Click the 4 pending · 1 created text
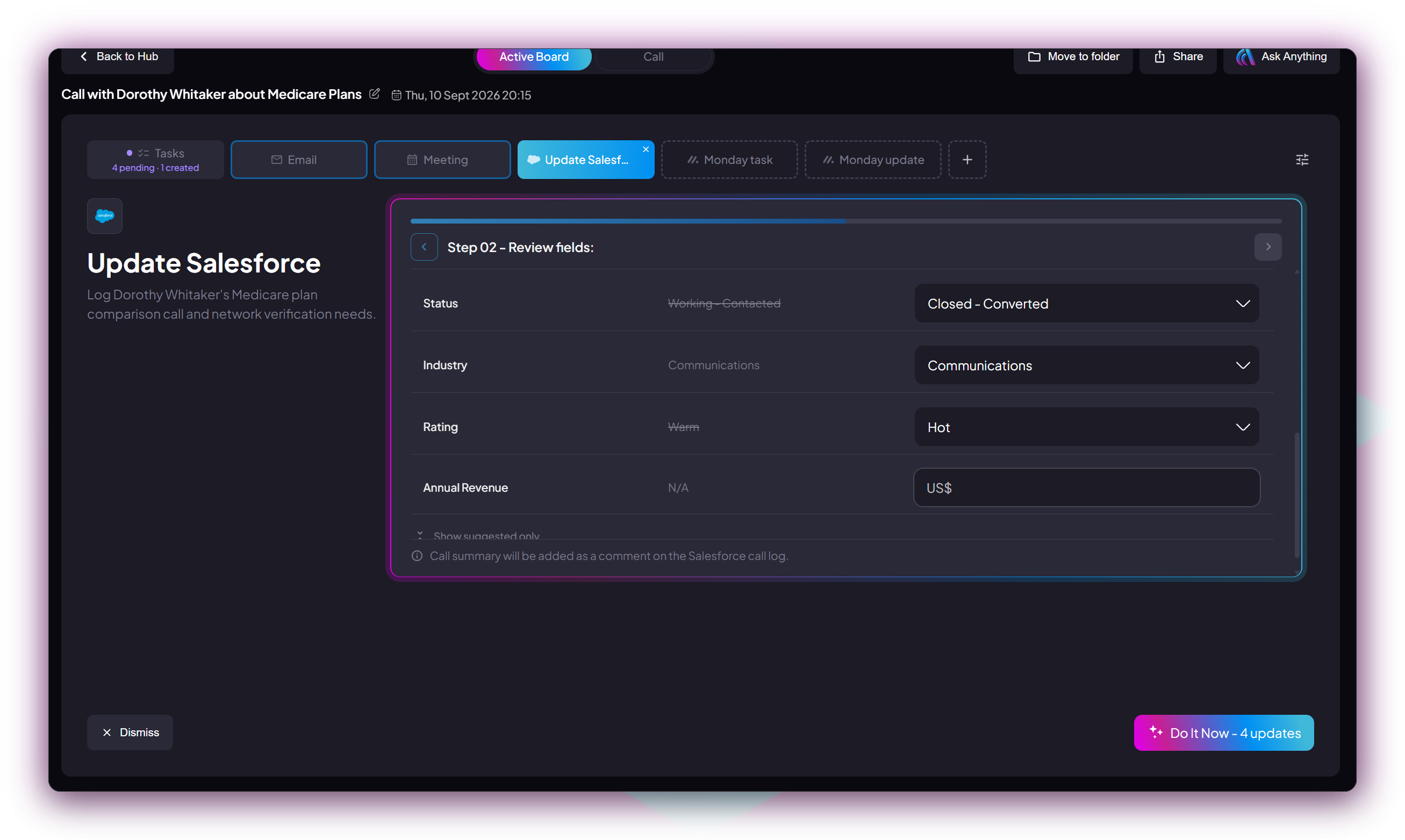The height and width of the screenshot is (840, 1405). pos(156,168)
